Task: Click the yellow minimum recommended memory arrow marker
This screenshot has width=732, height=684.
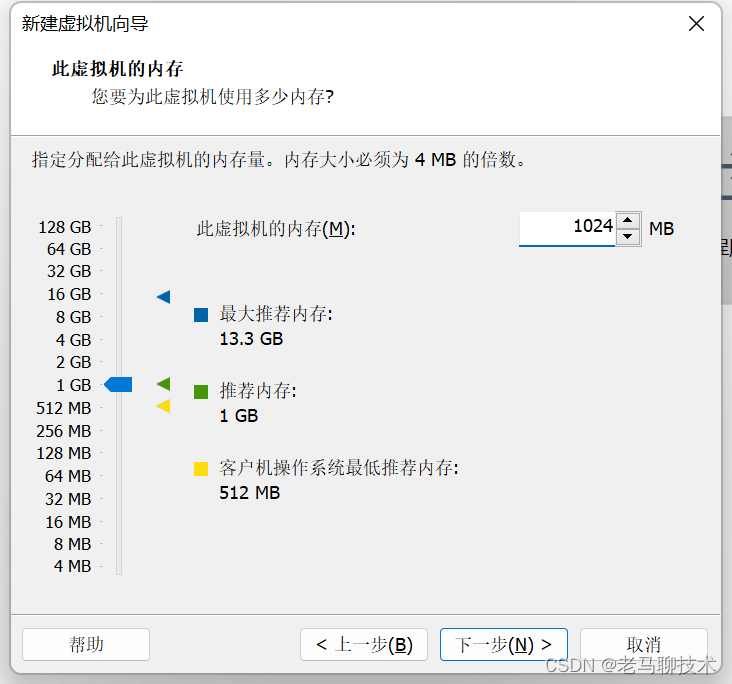Action: (163, 406)
